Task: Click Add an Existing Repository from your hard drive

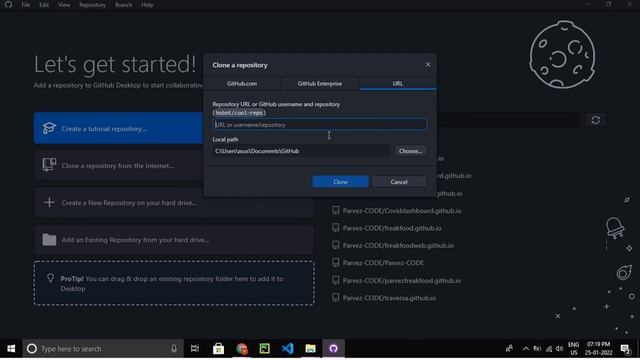Action: 173,240
